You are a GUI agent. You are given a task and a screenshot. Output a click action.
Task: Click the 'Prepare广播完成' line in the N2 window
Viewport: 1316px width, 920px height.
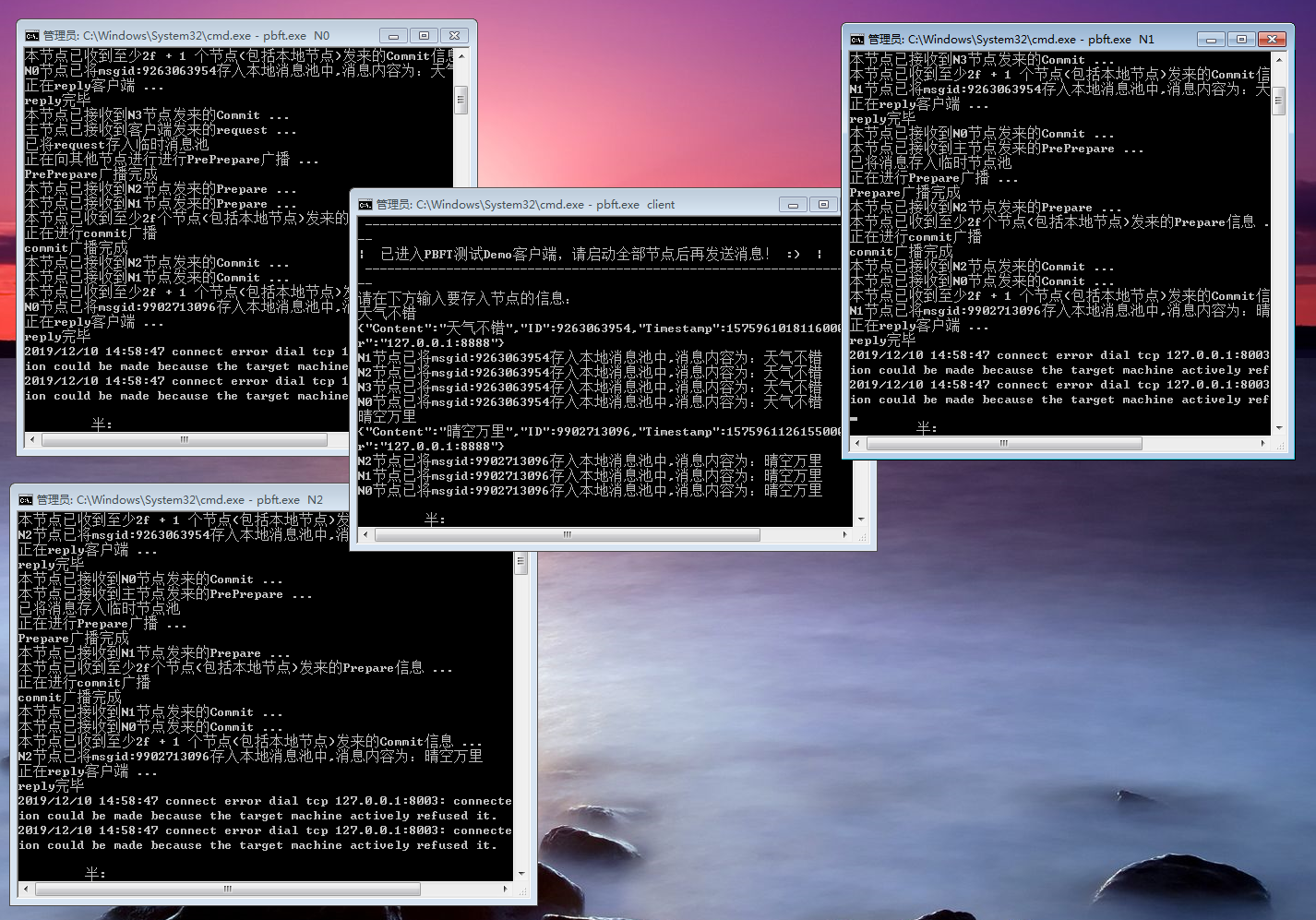(x=73, y=639)
